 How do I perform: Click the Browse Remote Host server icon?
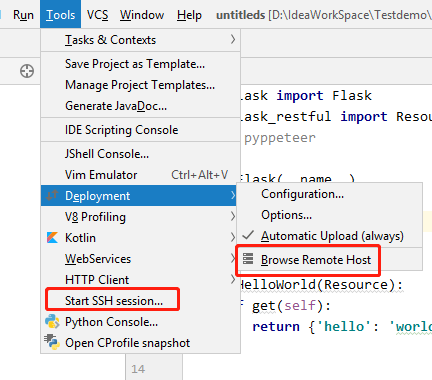click(x=248, y=259)
